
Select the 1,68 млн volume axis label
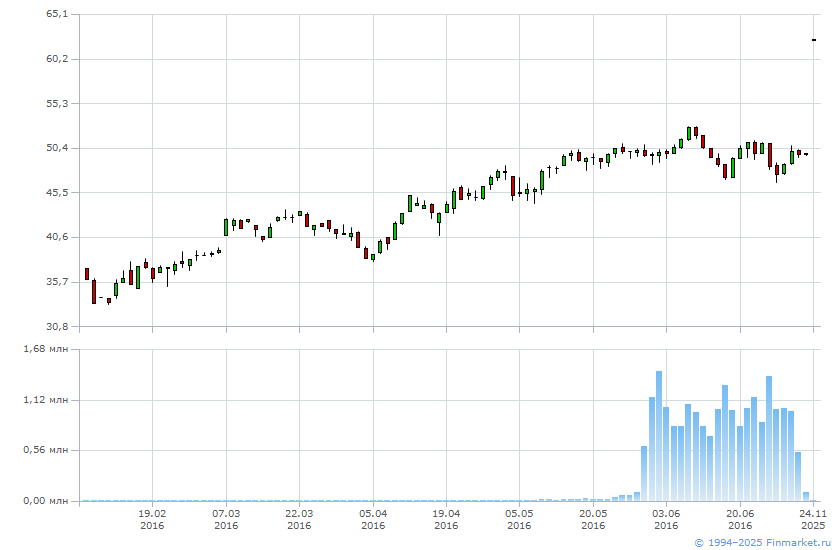[47, 349]
